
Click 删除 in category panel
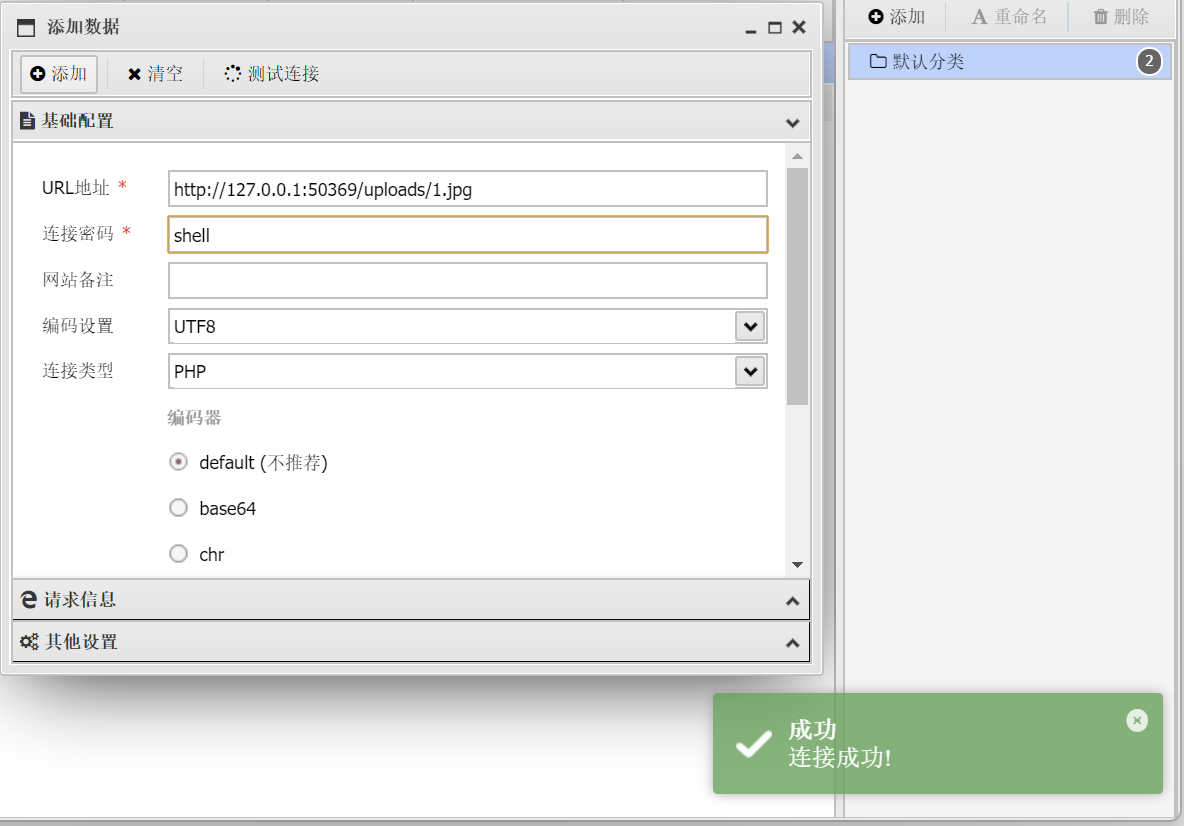(x=1121, y=17)
